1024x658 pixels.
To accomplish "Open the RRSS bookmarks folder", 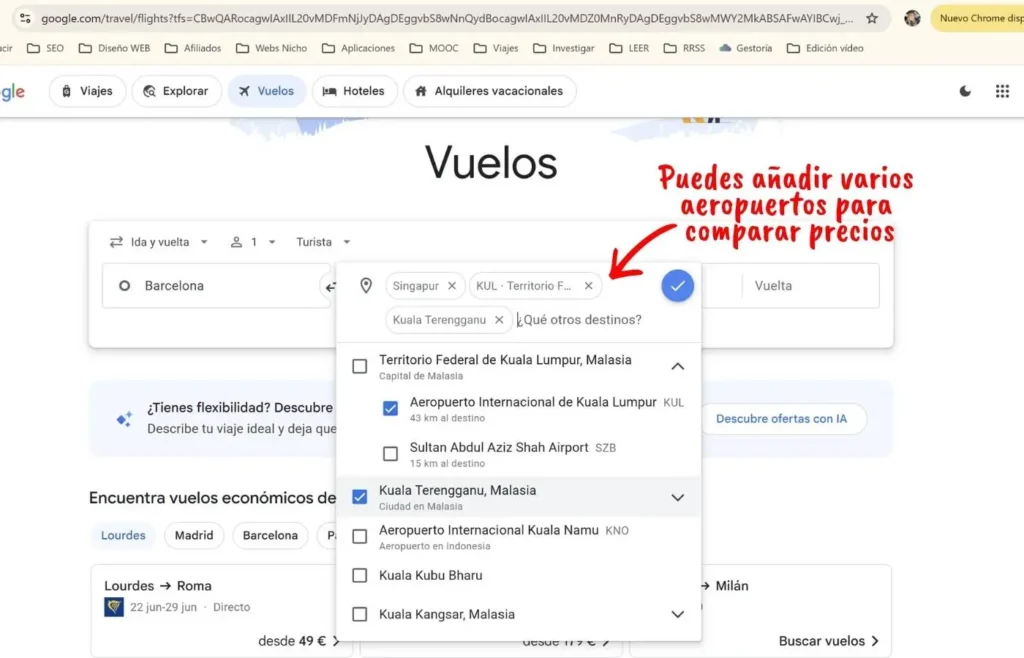I will [684, 48].
